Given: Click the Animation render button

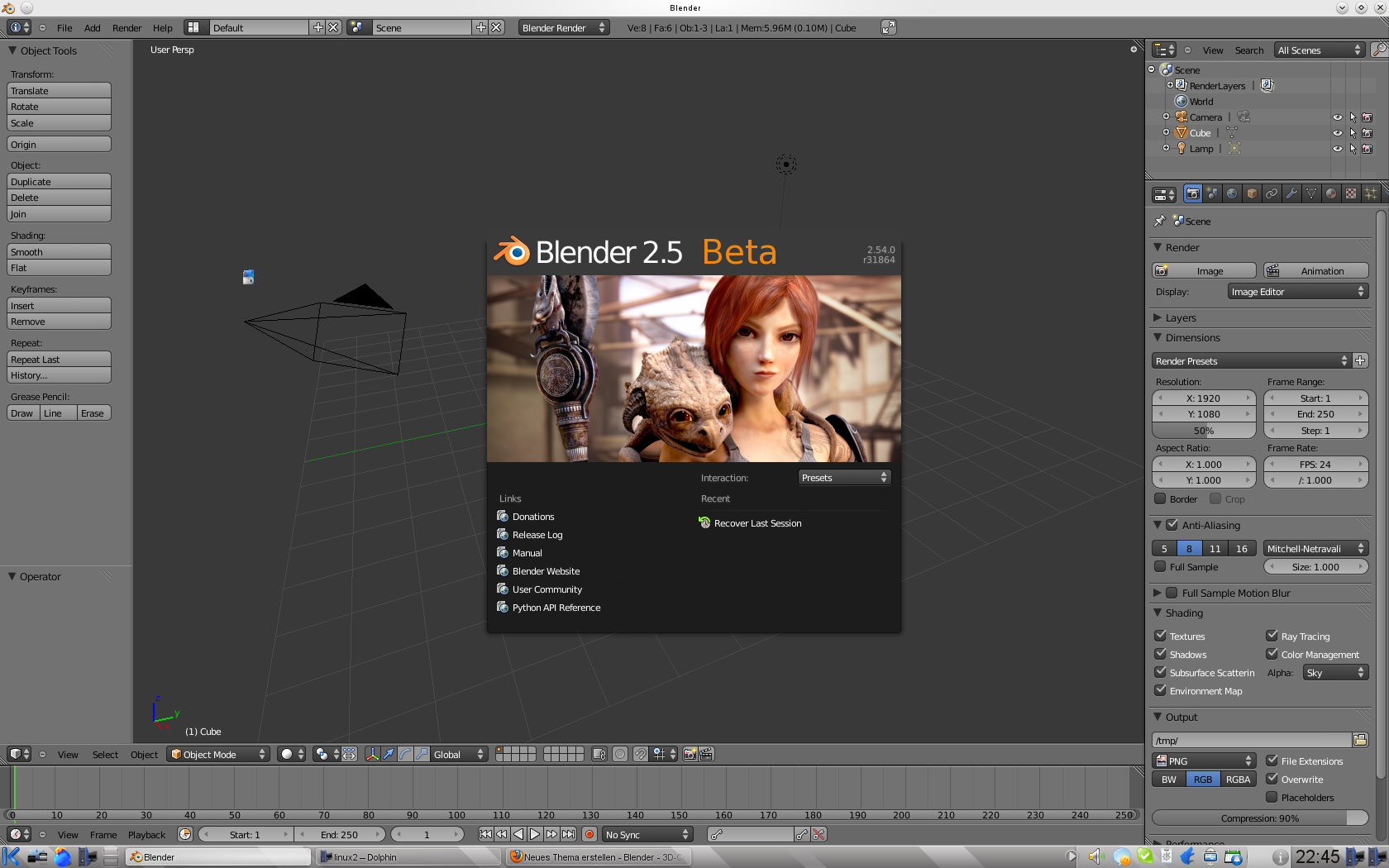Looking at the screenshot, I should (x=1315, y=271).
